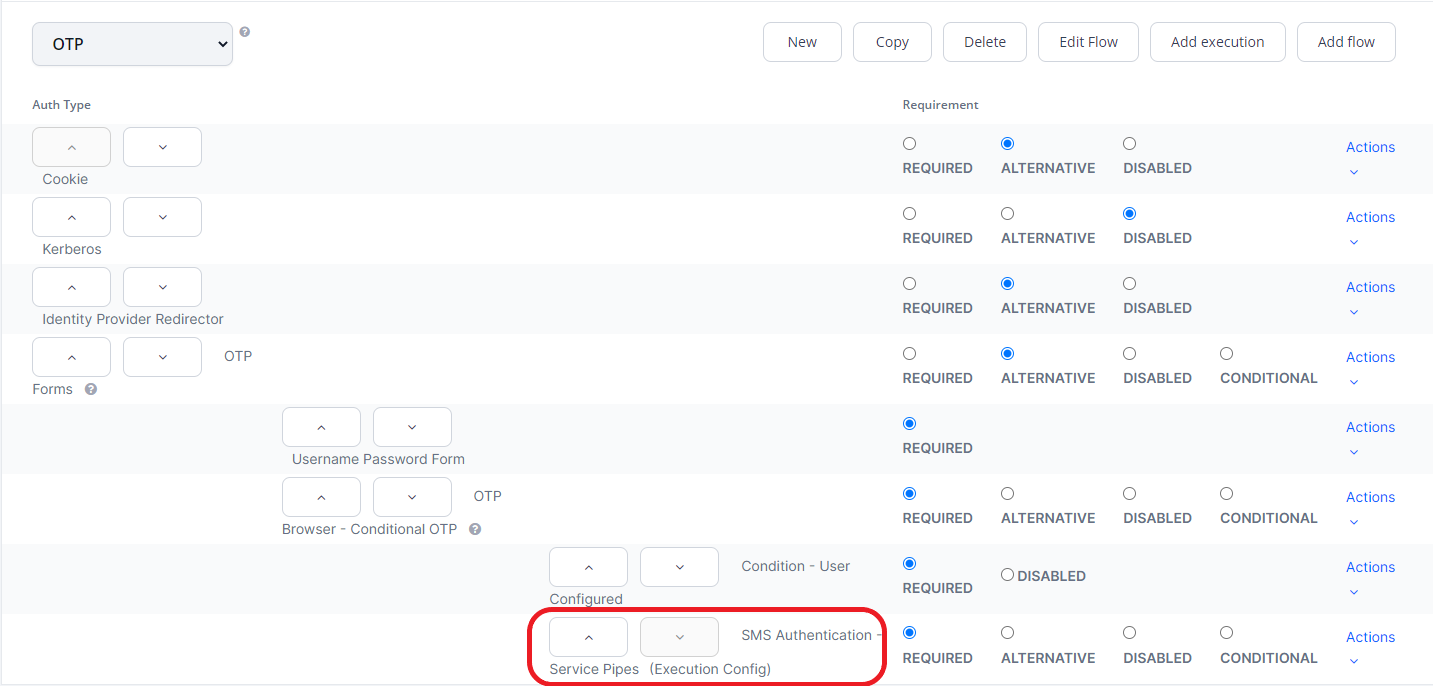
Task: Move OTP Forms flow up
Action: [71, 357]
